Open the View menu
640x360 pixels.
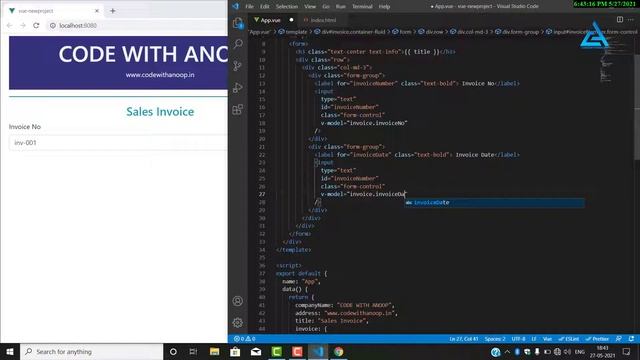(x=310, y=7)
